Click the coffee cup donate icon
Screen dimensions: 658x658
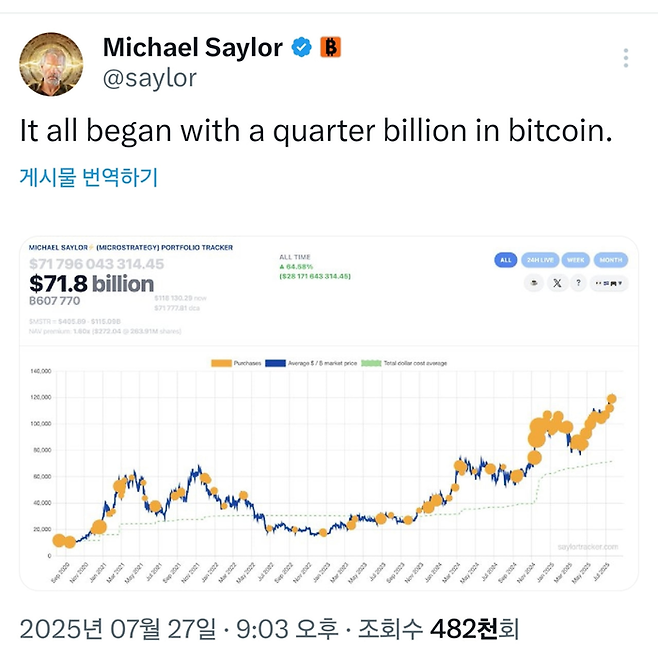click(534, 283)
